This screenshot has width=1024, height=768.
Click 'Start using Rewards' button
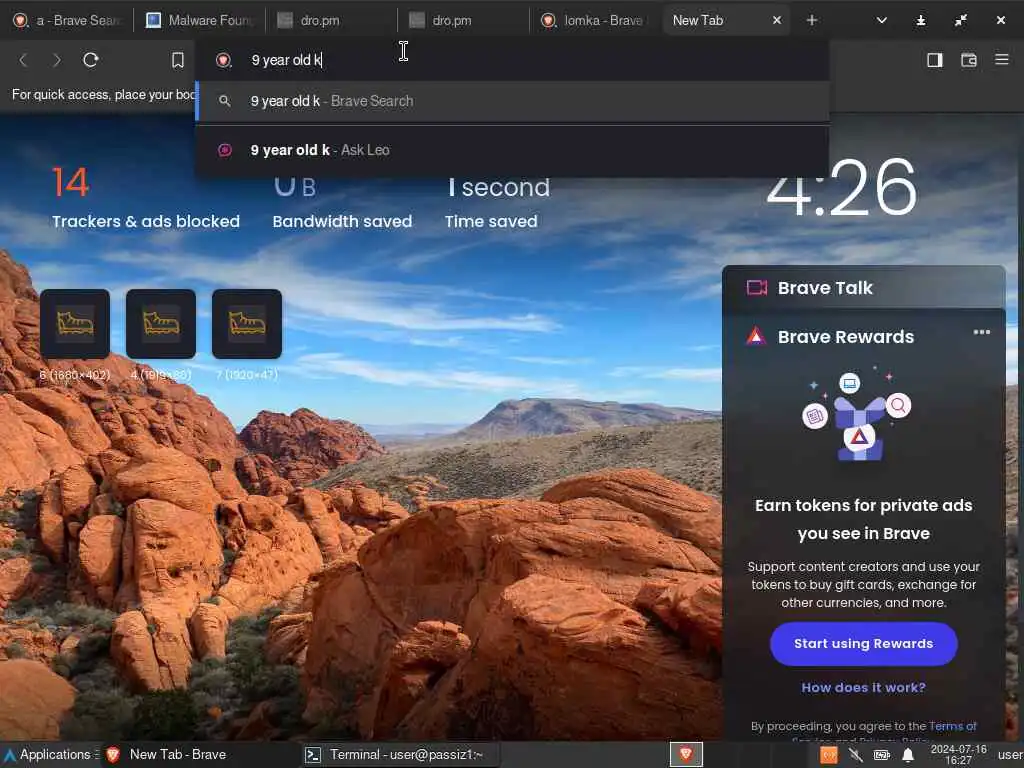(x=863, y=644)
